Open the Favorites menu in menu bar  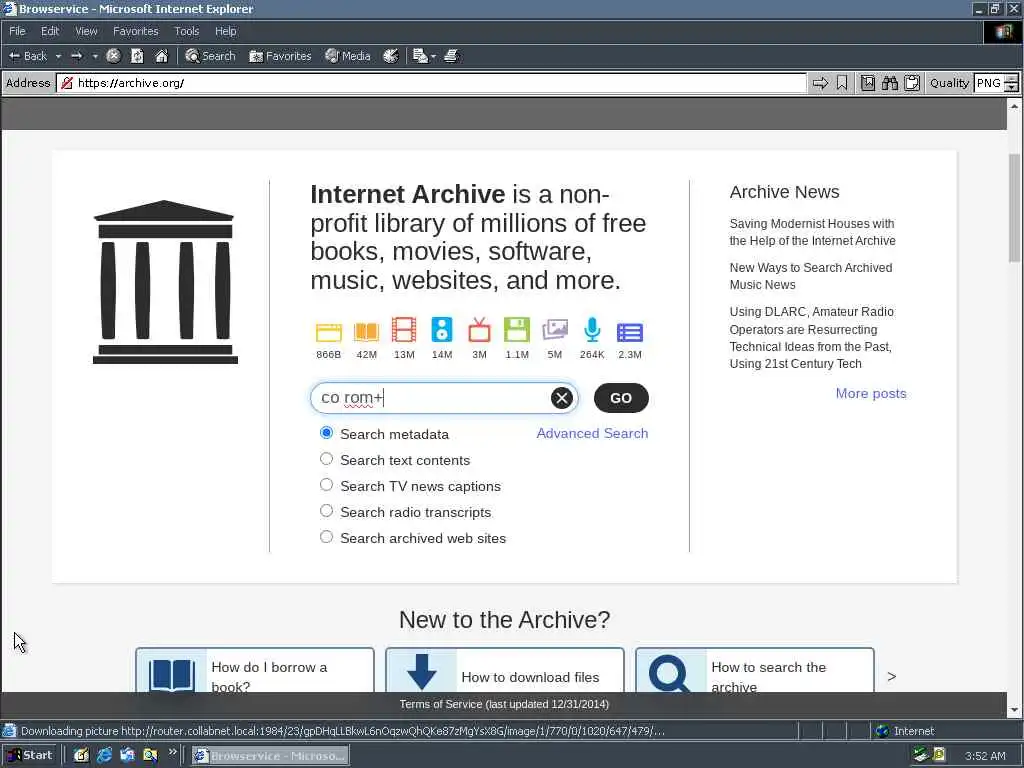point(135,31)
